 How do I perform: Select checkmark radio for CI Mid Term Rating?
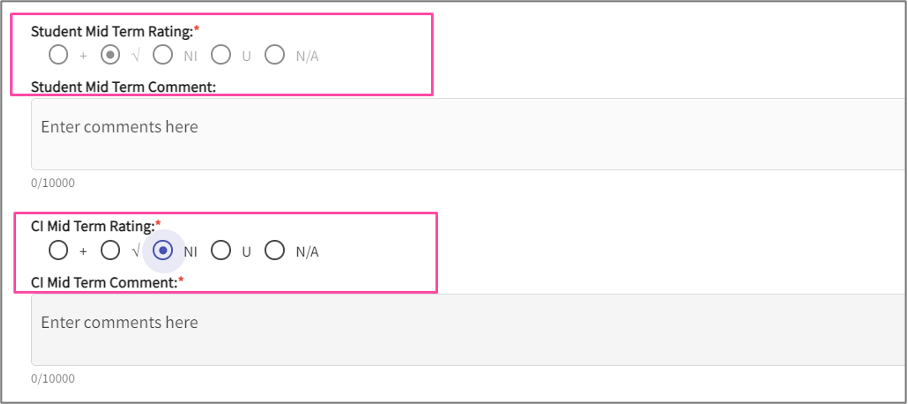pos(112,251)
